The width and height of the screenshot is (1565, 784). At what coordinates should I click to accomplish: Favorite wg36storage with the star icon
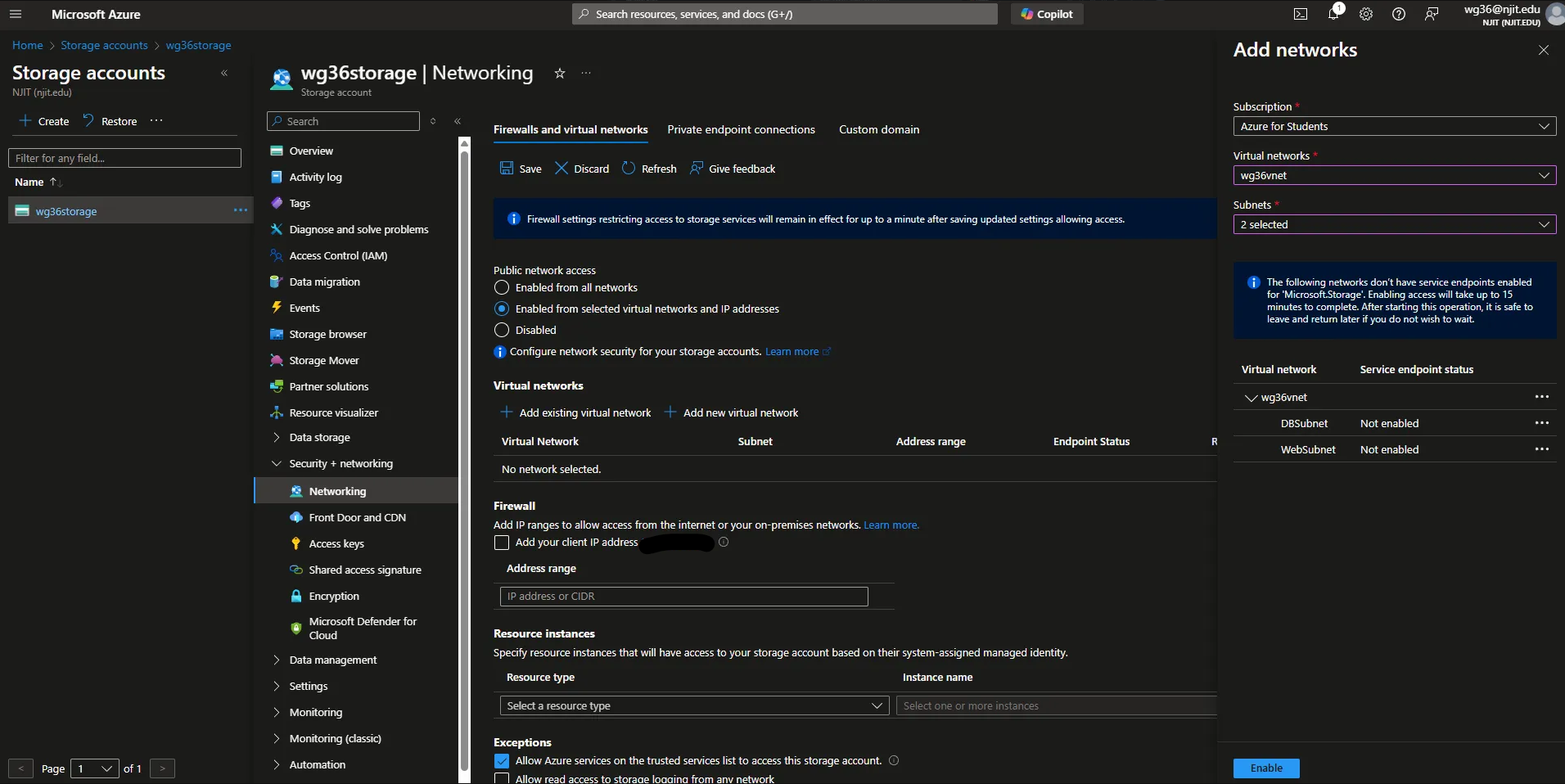(x=560, y=73)
